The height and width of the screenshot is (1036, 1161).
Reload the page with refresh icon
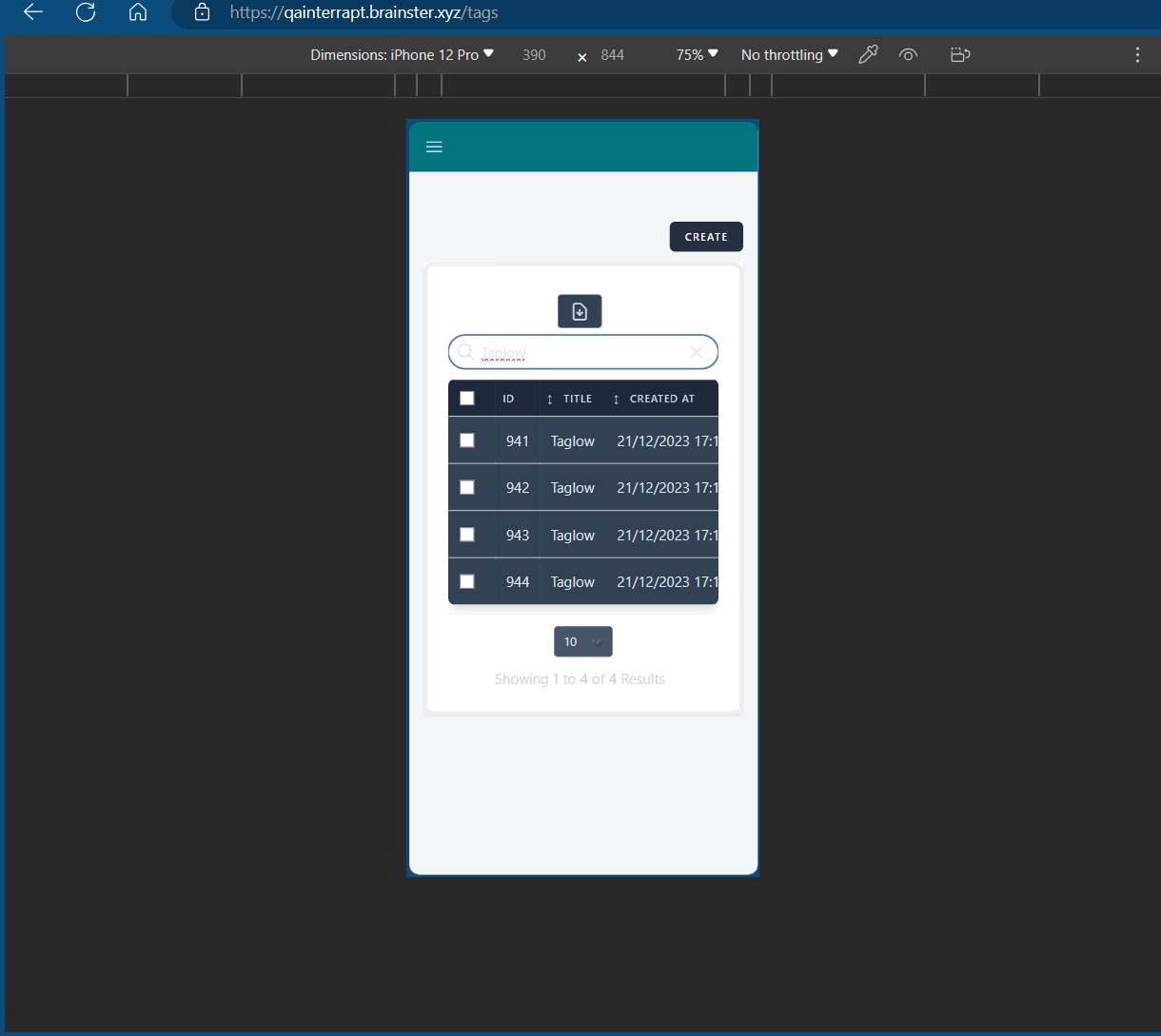pos(86,12)
